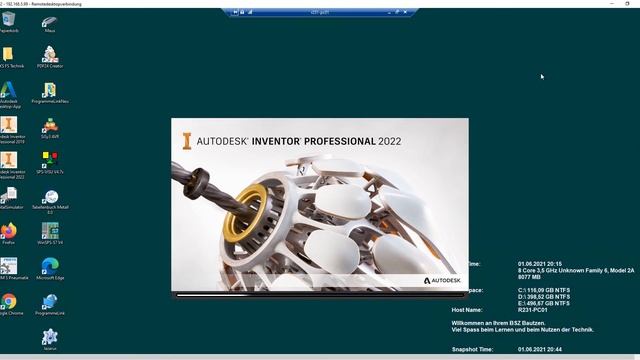This screenshot has width=640, height=360.
Task: Click the signal strength icon on connection bar
Action: 250,12
